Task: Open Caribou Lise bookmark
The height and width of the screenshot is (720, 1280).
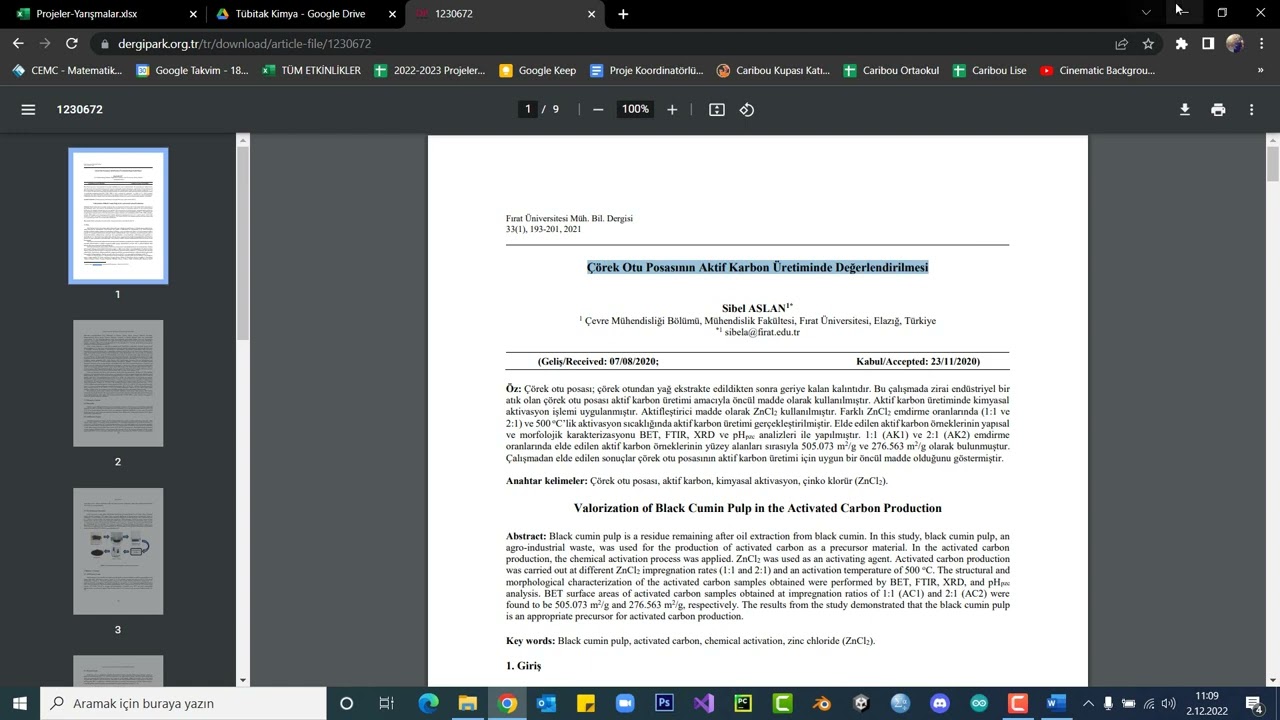Action: (990, 71)
